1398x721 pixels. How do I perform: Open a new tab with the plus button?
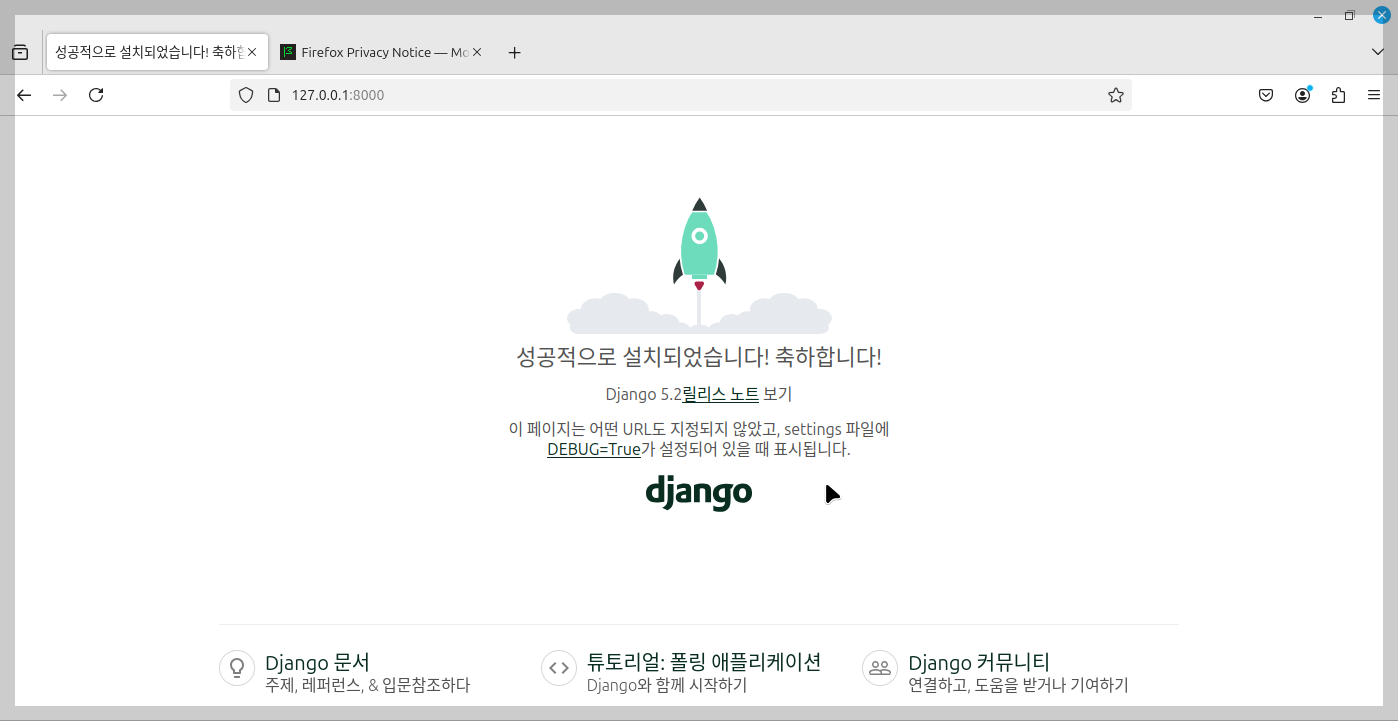514,53
